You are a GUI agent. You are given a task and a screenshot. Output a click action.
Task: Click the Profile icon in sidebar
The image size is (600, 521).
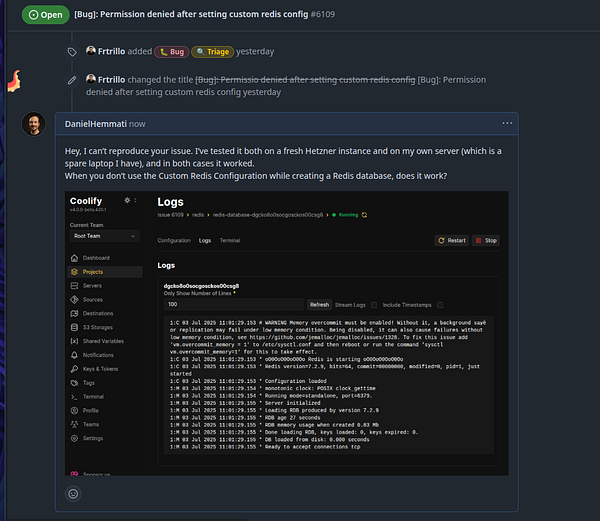coord(75,410)
